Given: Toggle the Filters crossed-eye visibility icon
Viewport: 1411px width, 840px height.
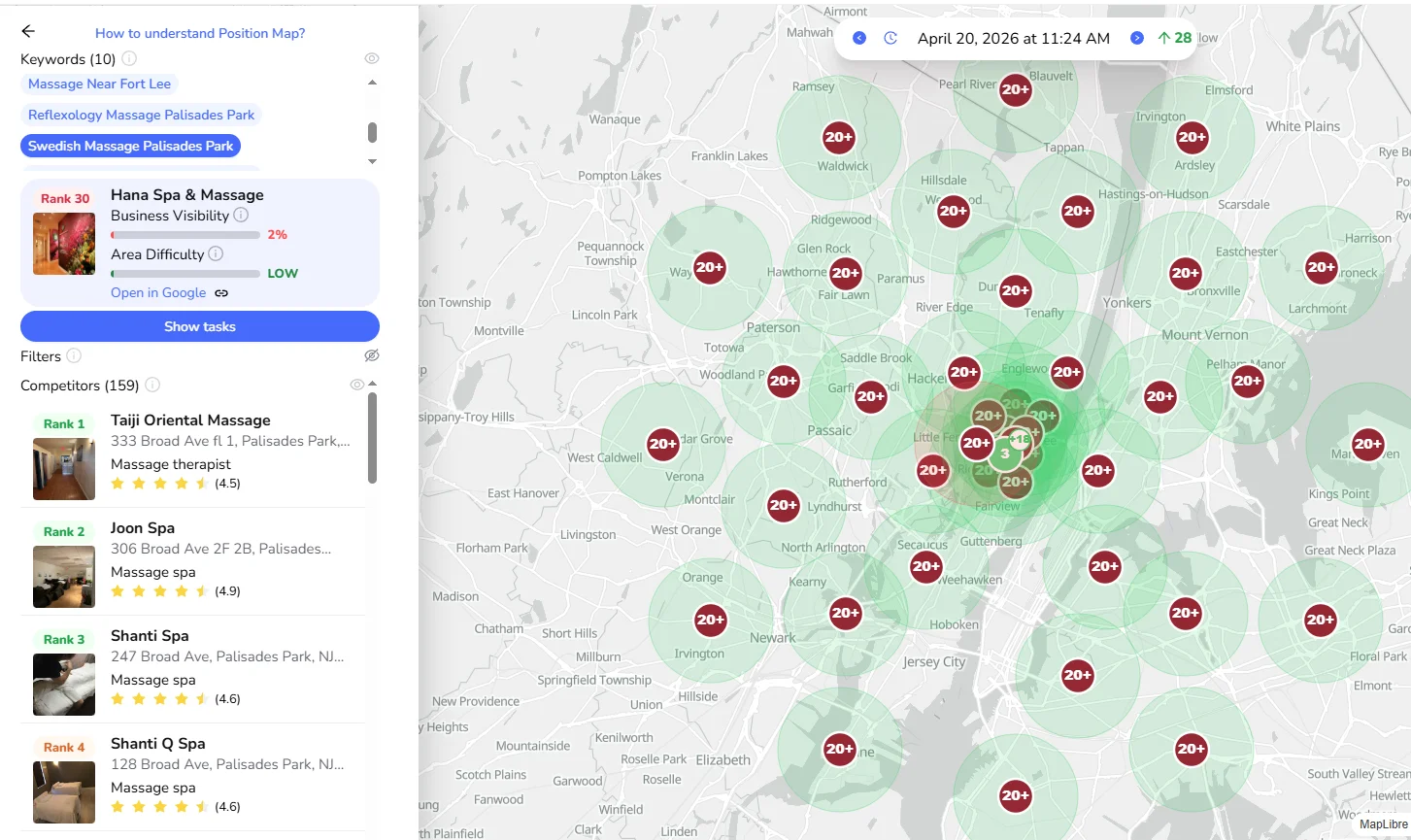Looking at the screenshot, I should coord(371,356).
